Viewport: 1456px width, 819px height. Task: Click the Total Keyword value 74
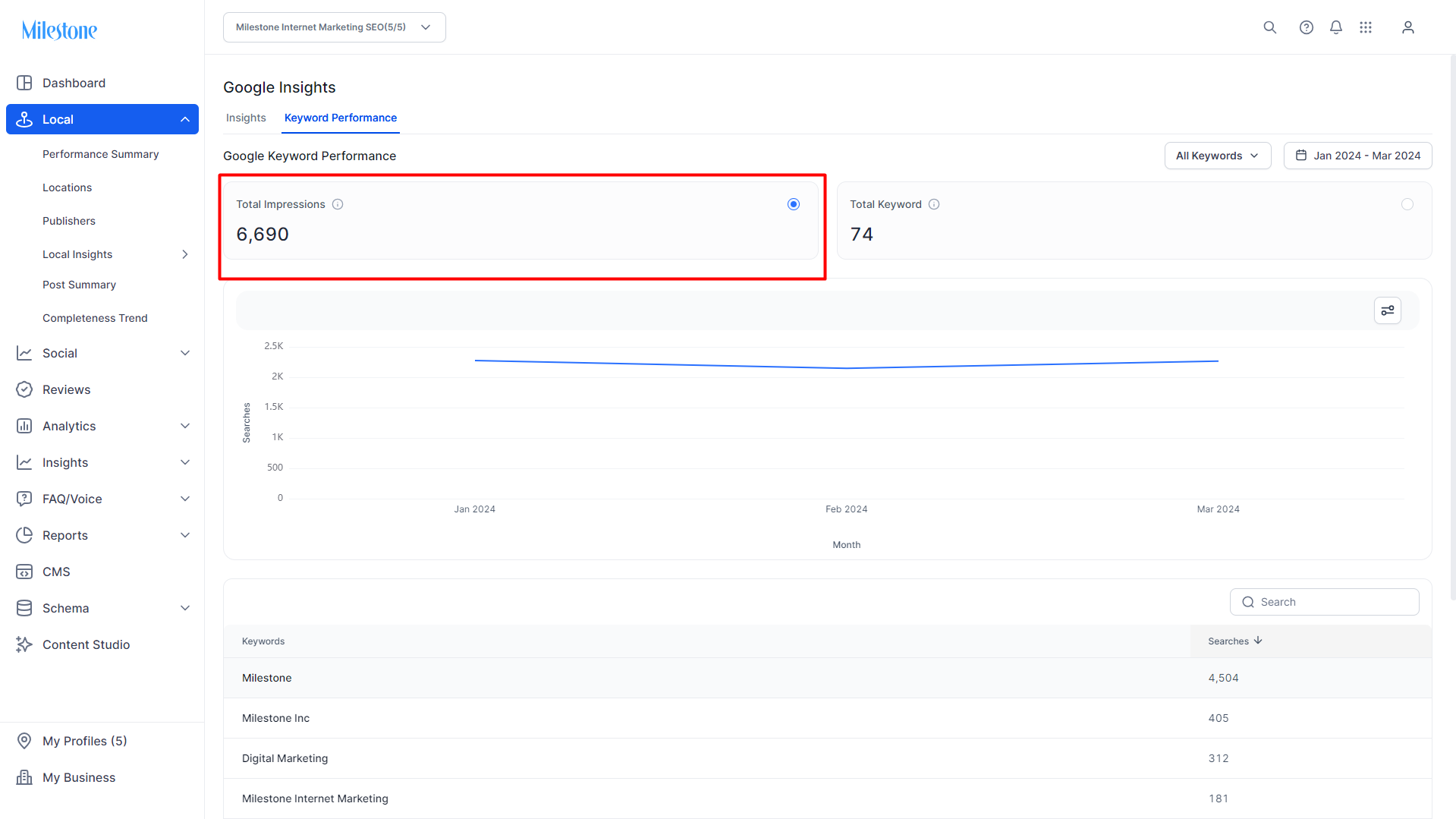[x=861, y=234]
